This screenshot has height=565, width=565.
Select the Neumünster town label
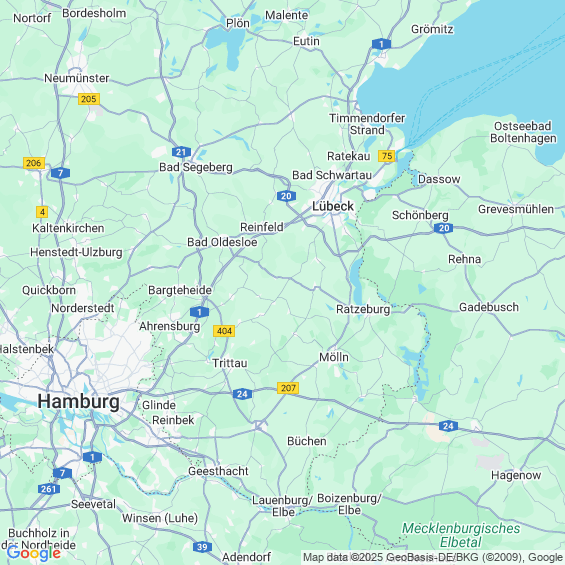(76, 78)
